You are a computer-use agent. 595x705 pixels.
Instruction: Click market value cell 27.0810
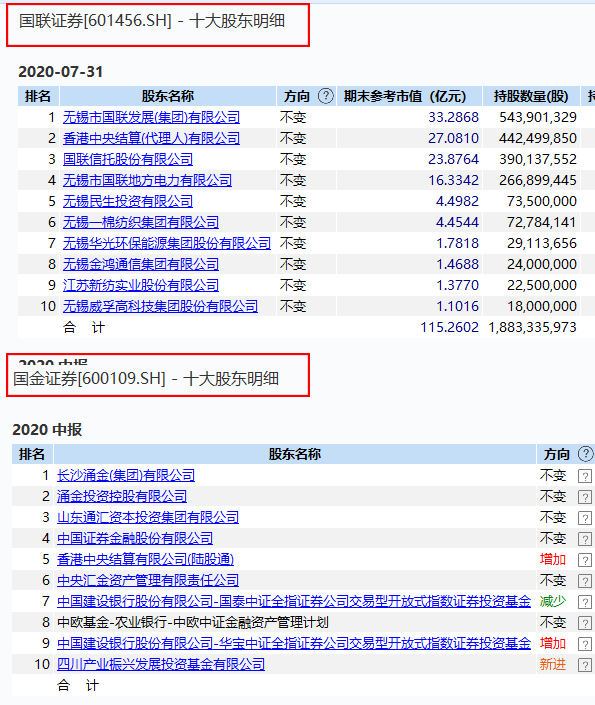[x=453, y=138]
